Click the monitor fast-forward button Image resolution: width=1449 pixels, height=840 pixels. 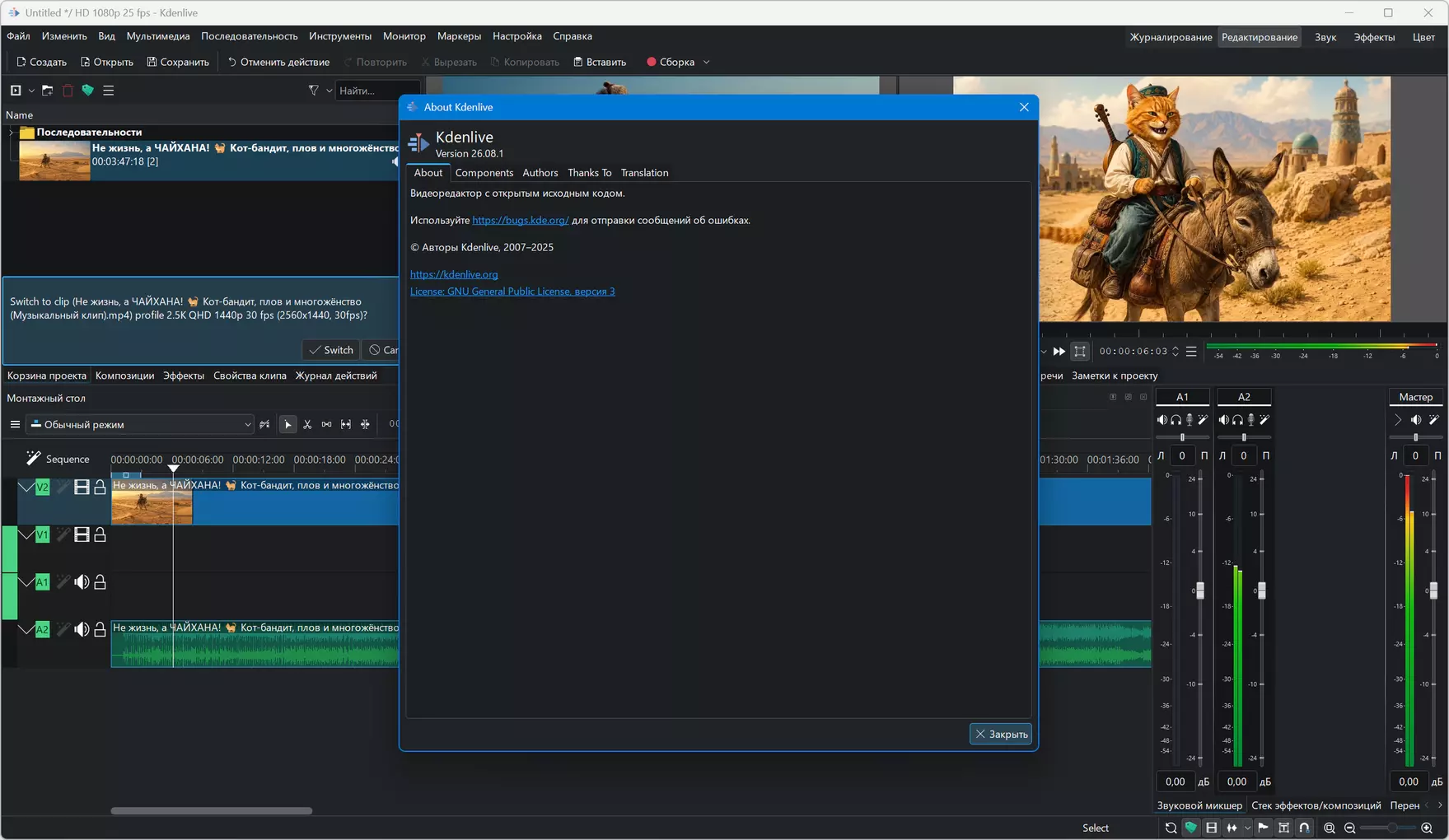click(x=1059, y=352)
